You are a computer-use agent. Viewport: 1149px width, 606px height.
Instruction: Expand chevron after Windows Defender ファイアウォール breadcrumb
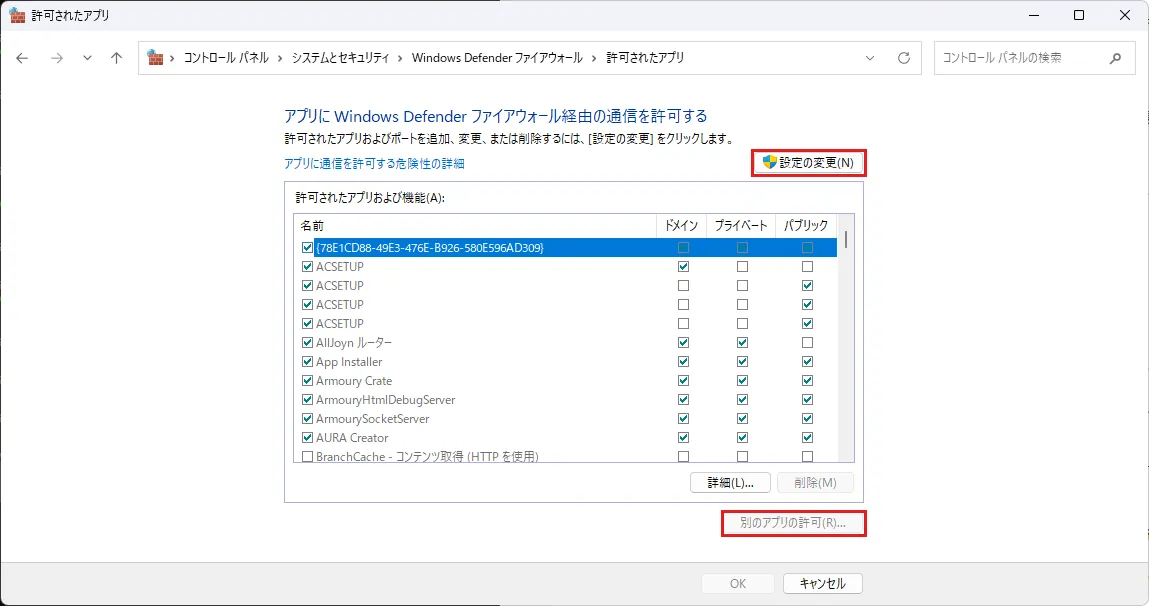(594, 58)
